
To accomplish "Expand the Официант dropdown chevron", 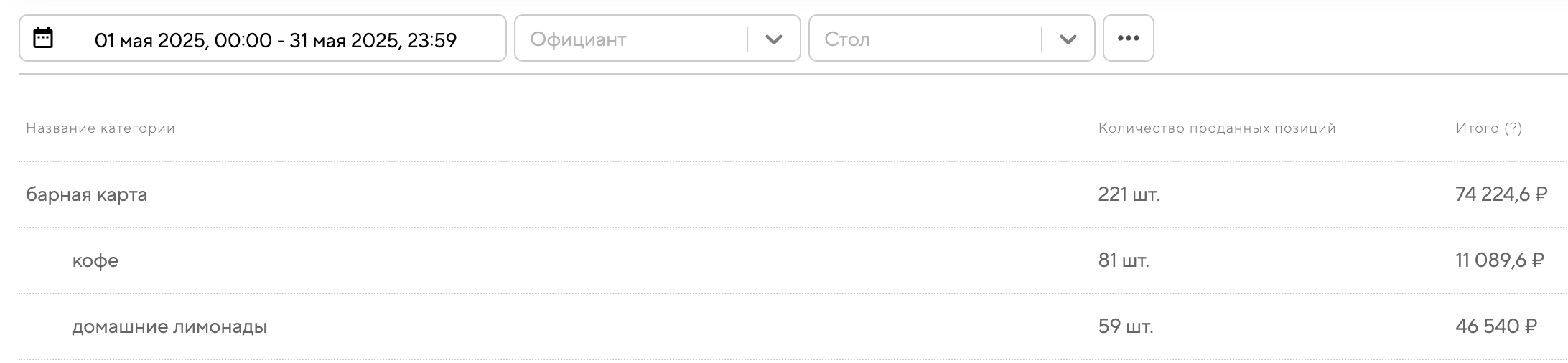I will (773, 39).
